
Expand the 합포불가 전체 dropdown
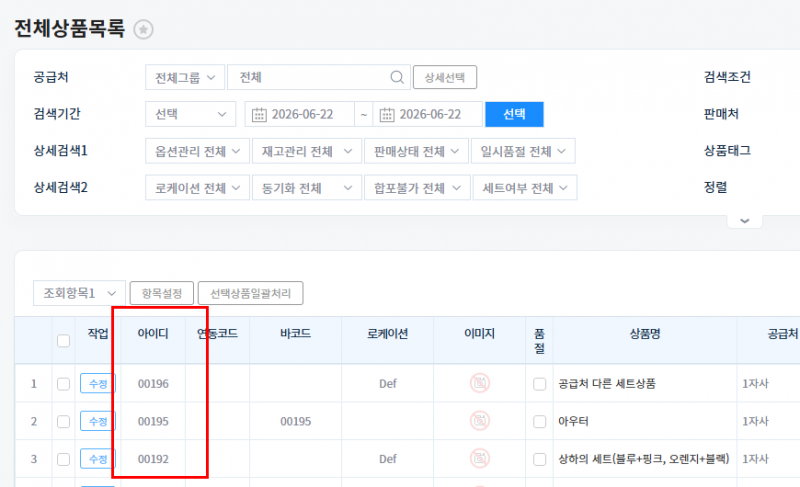[x=417, y=188]
